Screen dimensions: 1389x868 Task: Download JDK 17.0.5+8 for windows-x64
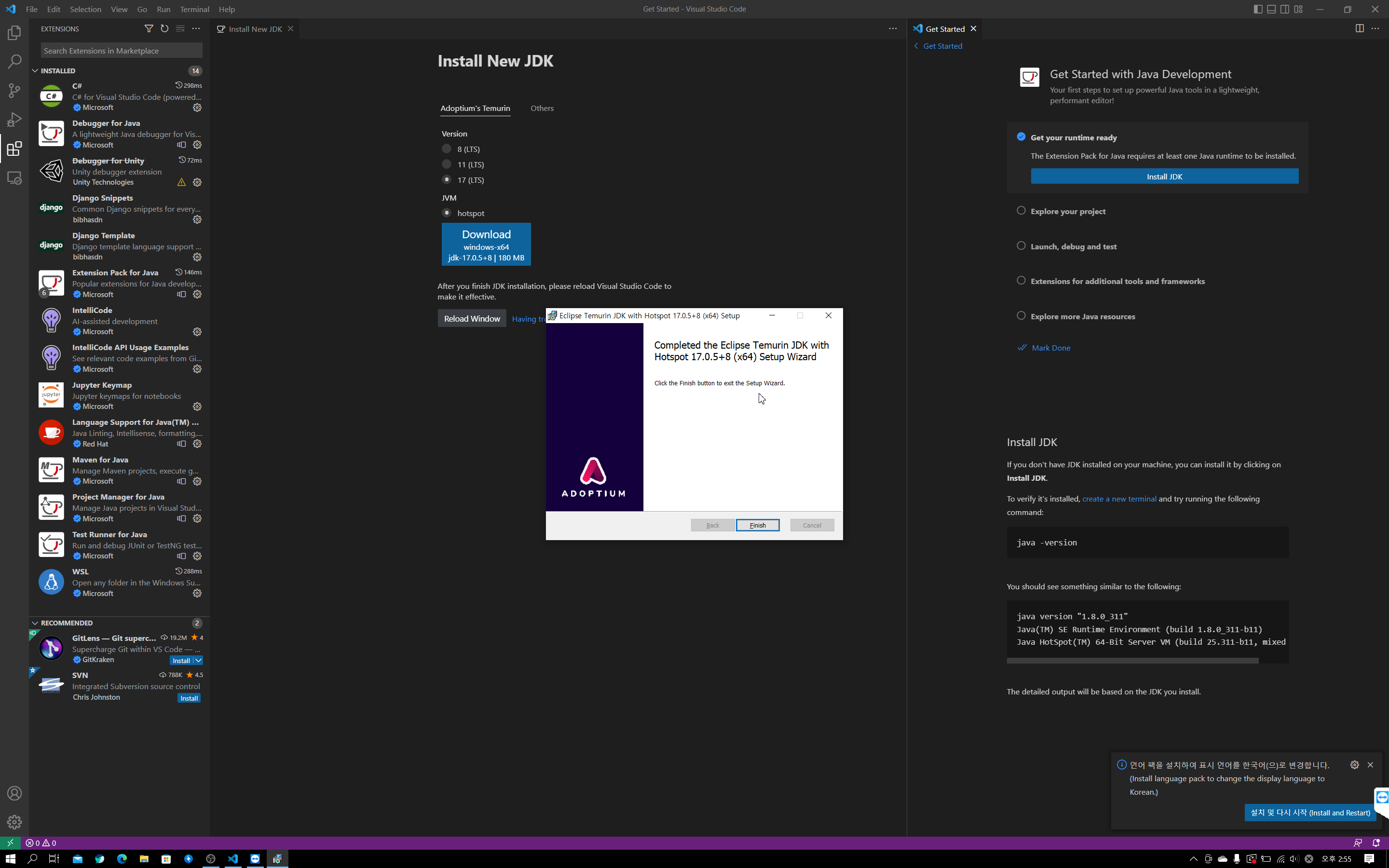[x=486, y=244]
